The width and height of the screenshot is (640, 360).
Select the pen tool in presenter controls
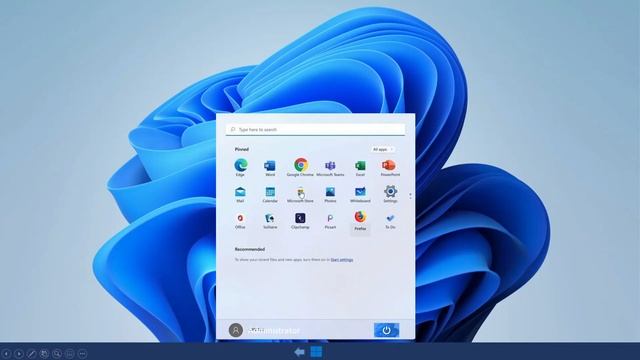point(31,353)
